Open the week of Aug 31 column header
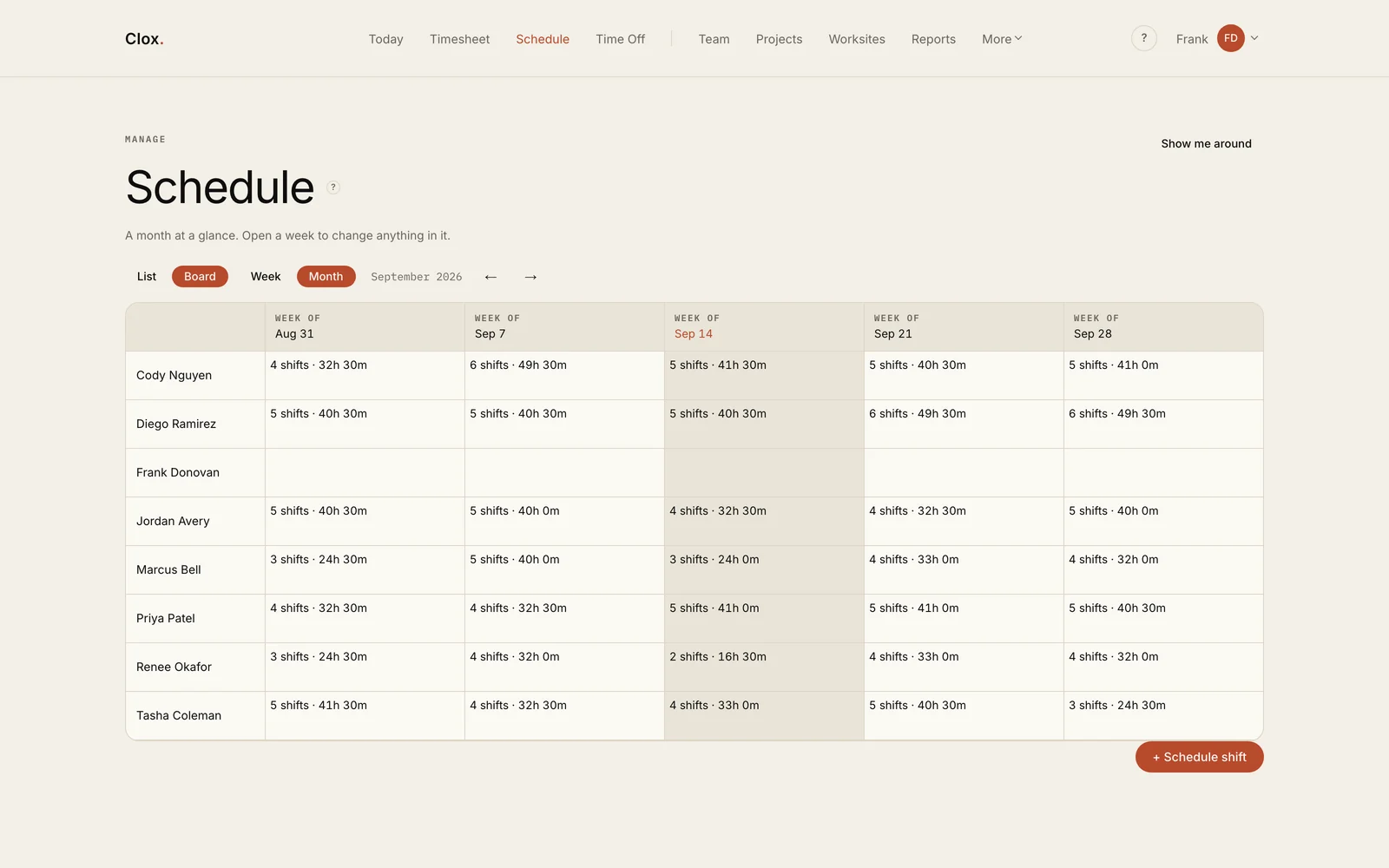Image resolution: width=1389 pixels, height=868 pixels. [365, 327]
